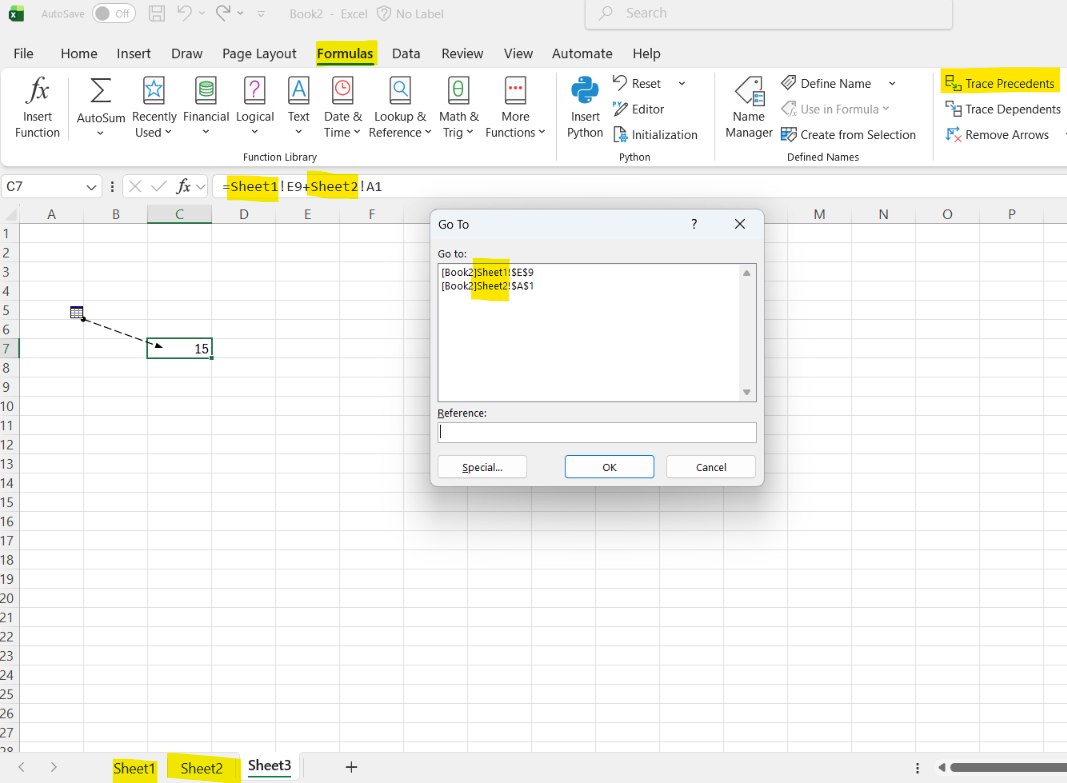Open the Formulas ribbon tab

[345, 53]
